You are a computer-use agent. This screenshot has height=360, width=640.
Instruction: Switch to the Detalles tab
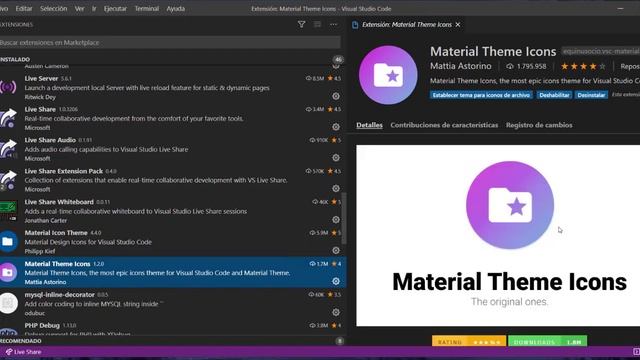tap(369, 125)
